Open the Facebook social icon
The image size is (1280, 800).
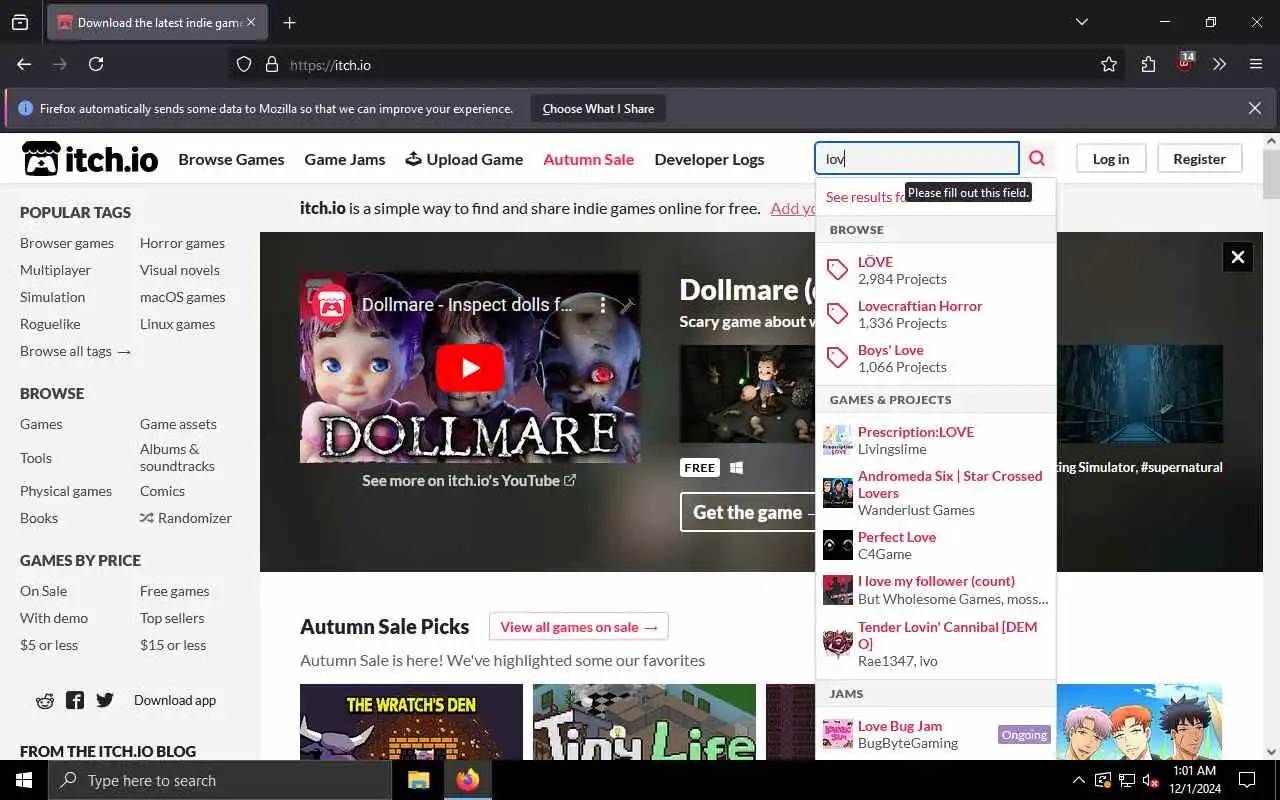[75, 700]
